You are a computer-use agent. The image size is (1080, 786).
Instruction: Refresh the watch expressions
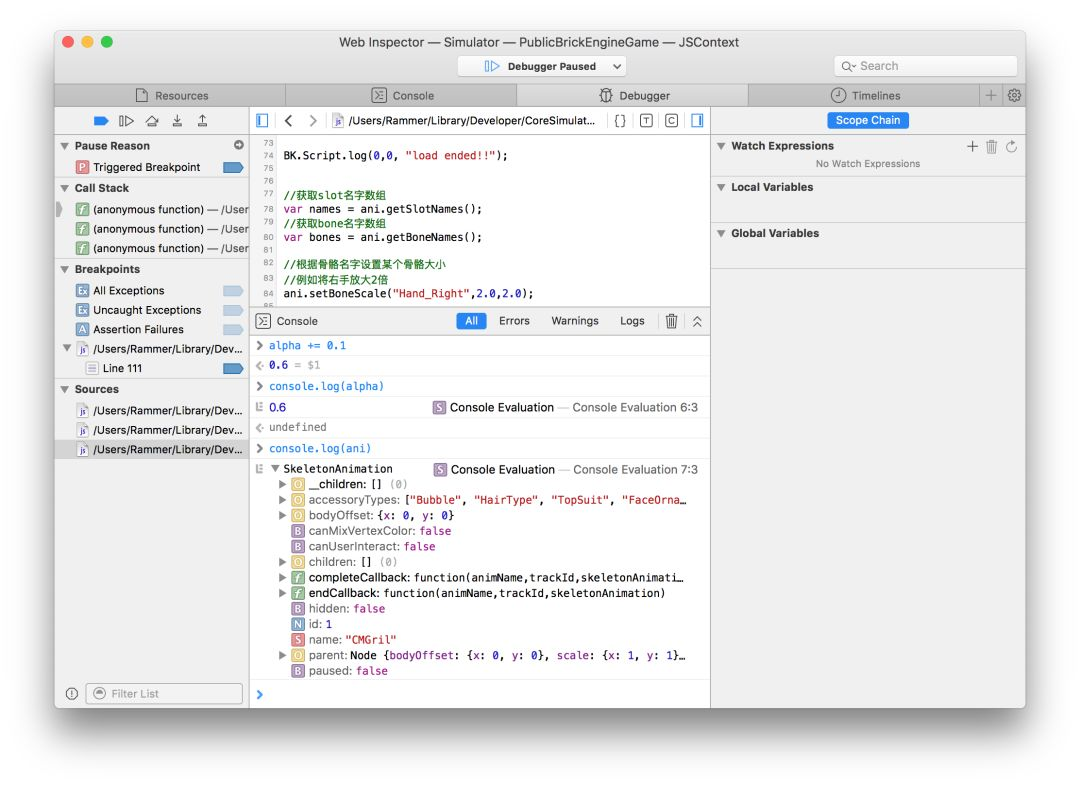pyautogui.click(x=1011, y=146)
